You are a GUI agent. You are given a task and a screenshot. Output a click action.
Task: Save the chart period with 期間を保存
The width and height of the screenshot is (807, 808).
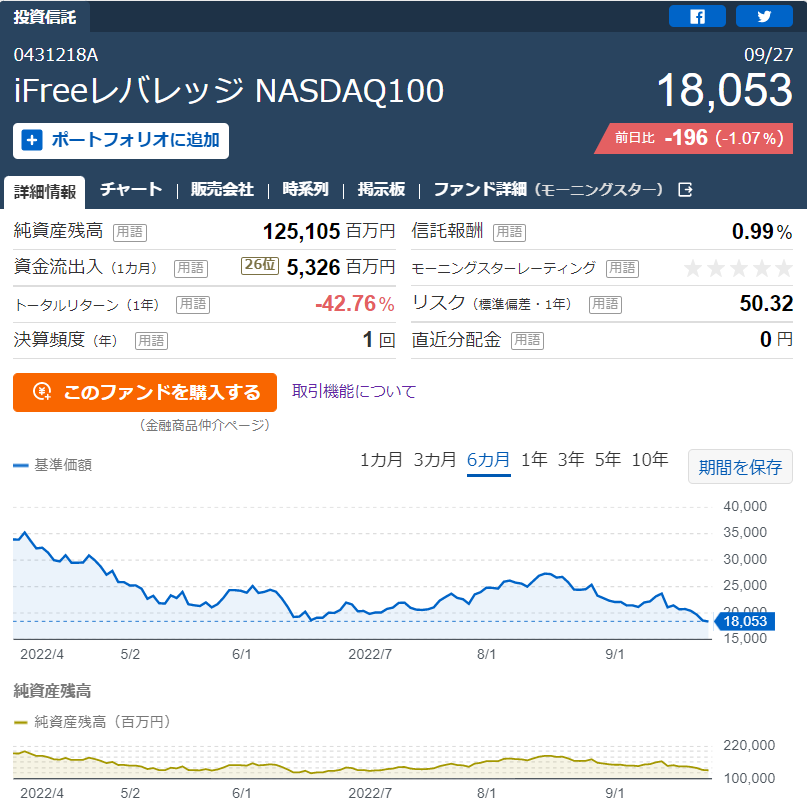(x=740, y=467)
